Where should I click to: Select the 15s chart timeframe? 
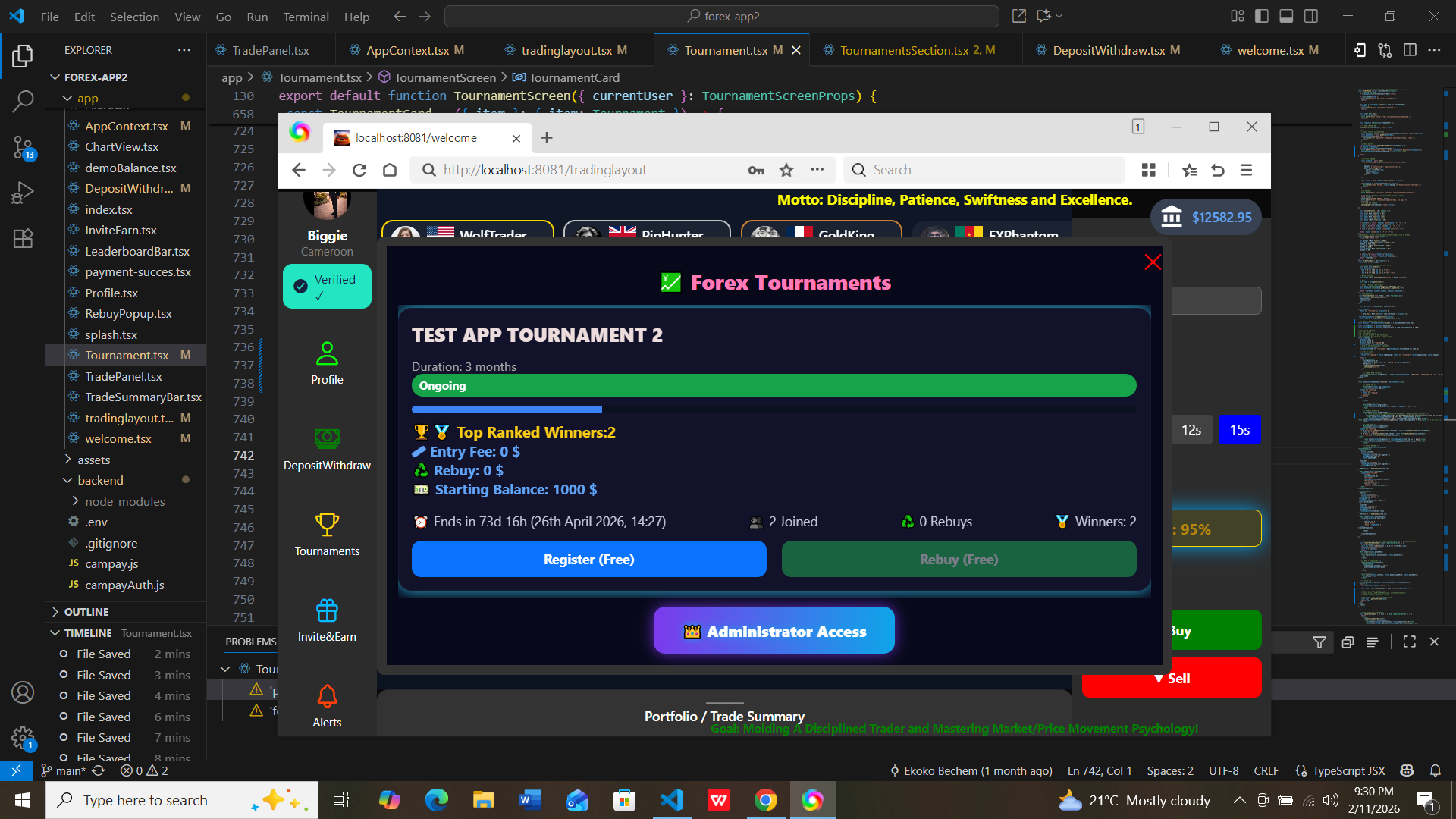(1240, 429)
